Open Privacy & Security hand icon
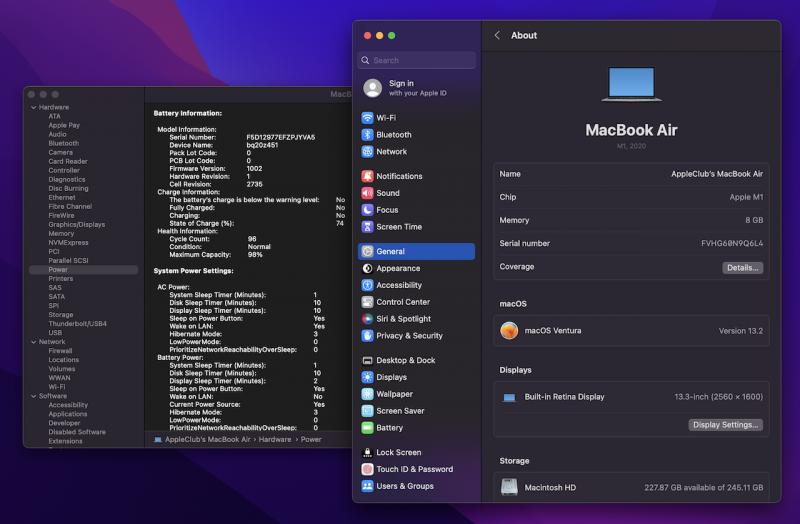 point(367,335)
